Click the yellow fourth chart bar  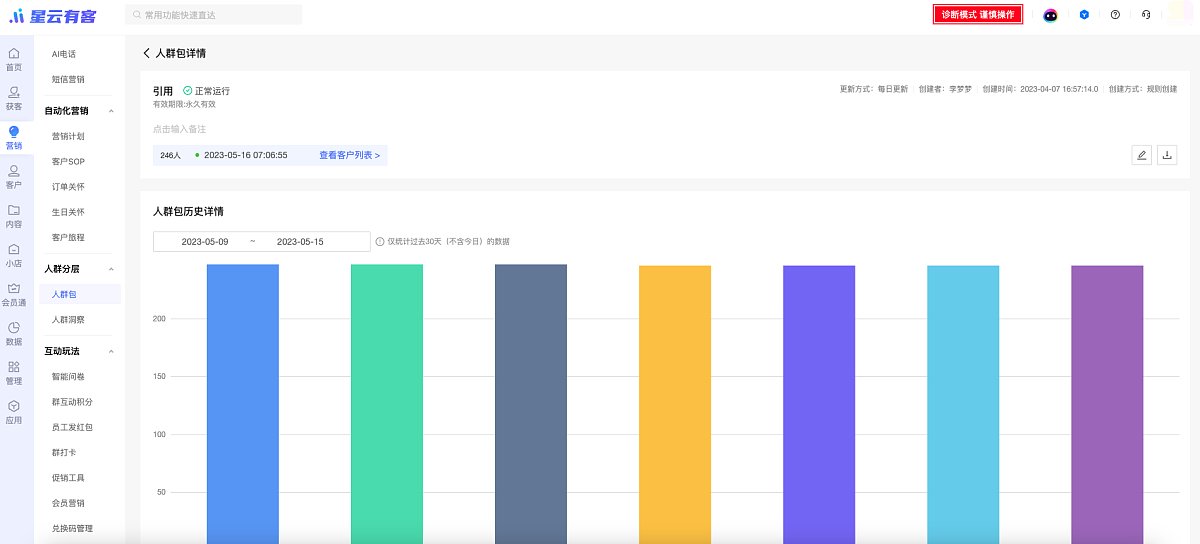coord(675,404)
